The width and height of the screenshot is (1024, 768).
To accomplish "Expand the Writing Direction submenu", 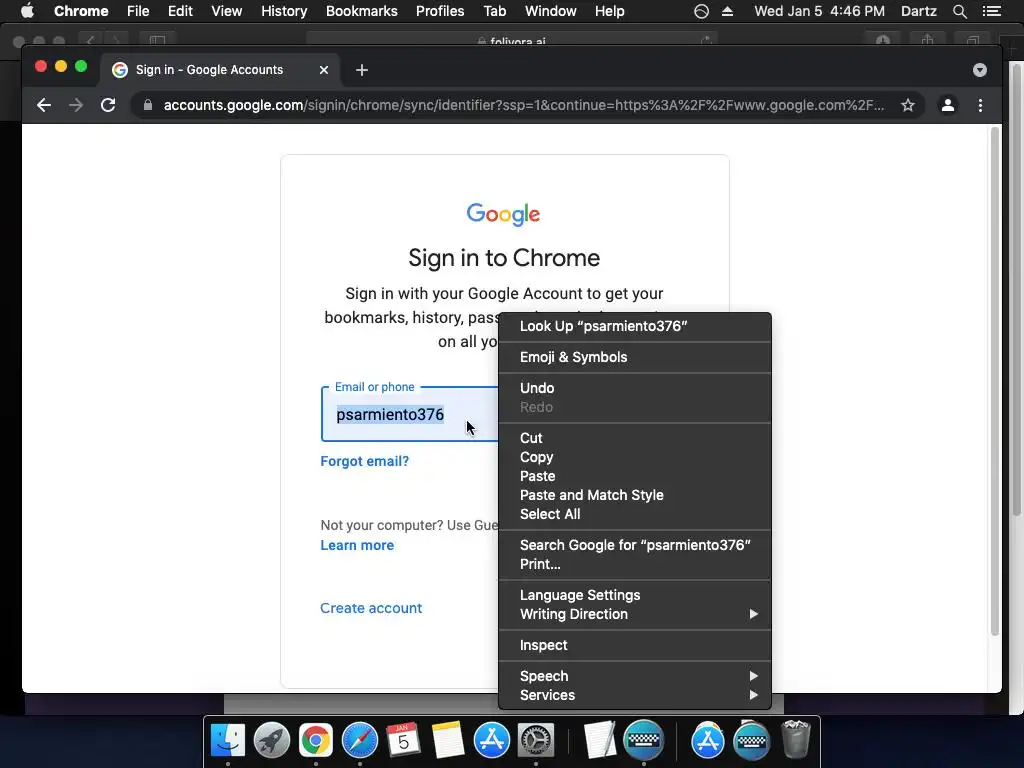I will [x=634, y=614].
